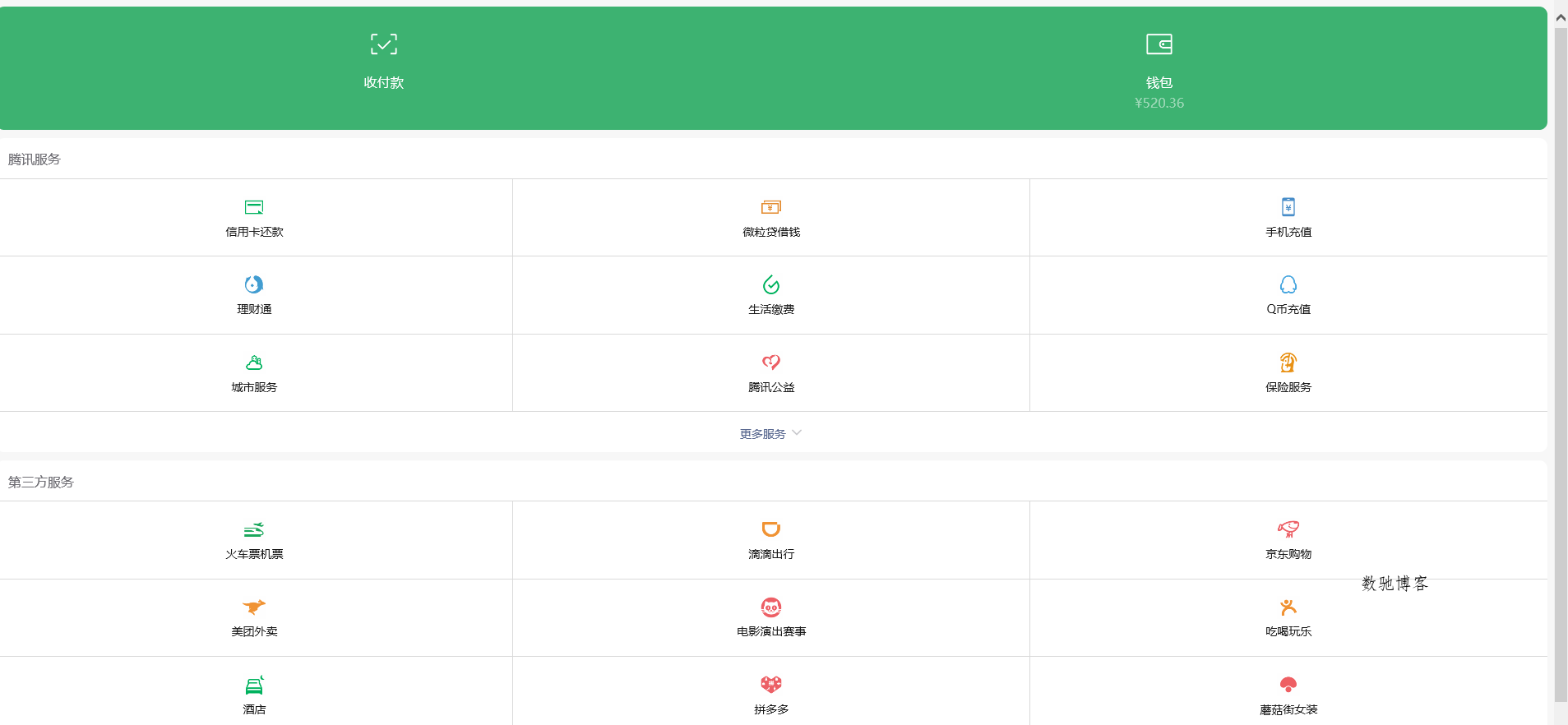Tap the 手机充值 phone top-up icon
Viewport: 1568px width, 725px height.
click(1288, 207)
